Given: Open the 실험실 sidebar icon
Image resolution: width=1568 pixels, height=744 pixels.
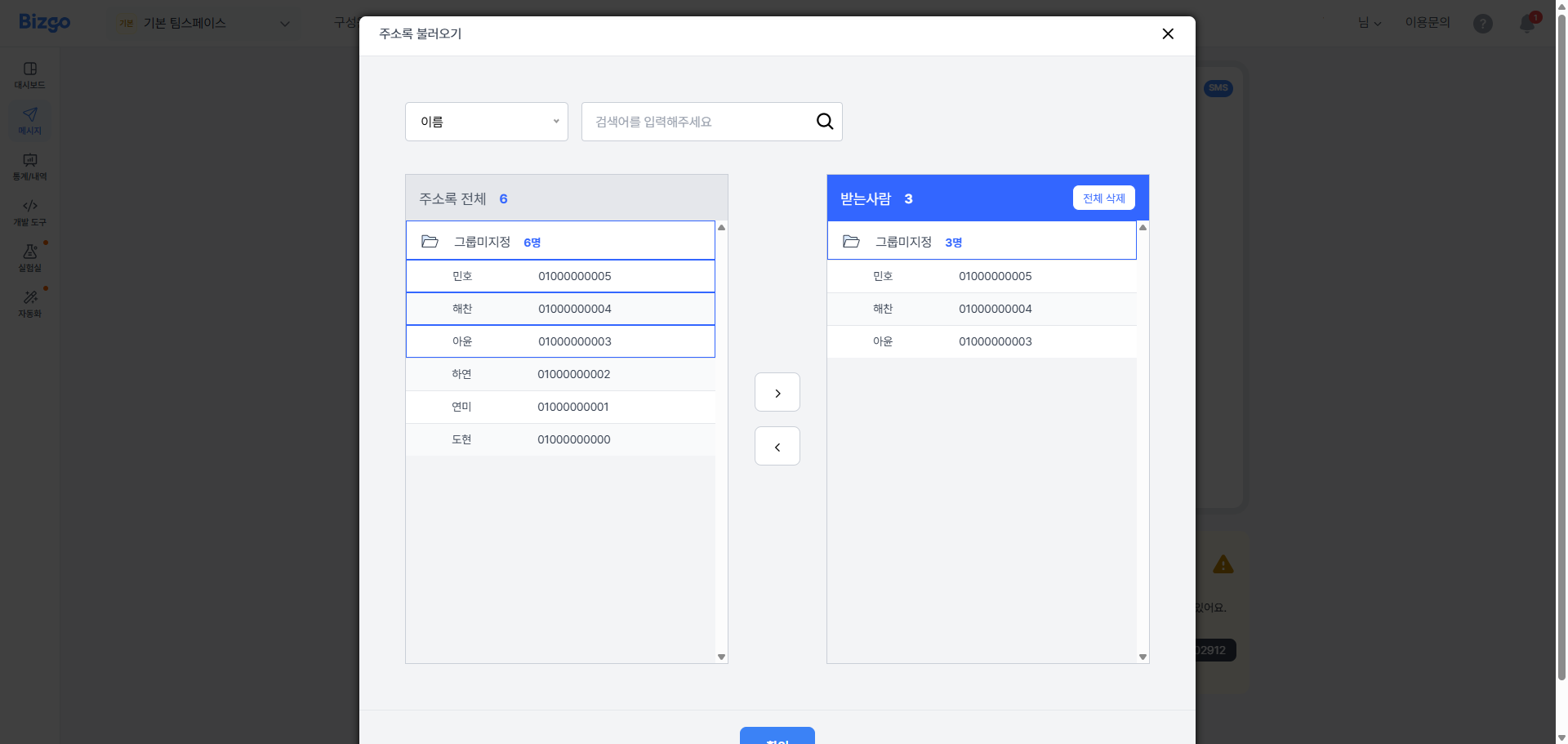Looking at the screenshot, I should click(x=30, y=257).
